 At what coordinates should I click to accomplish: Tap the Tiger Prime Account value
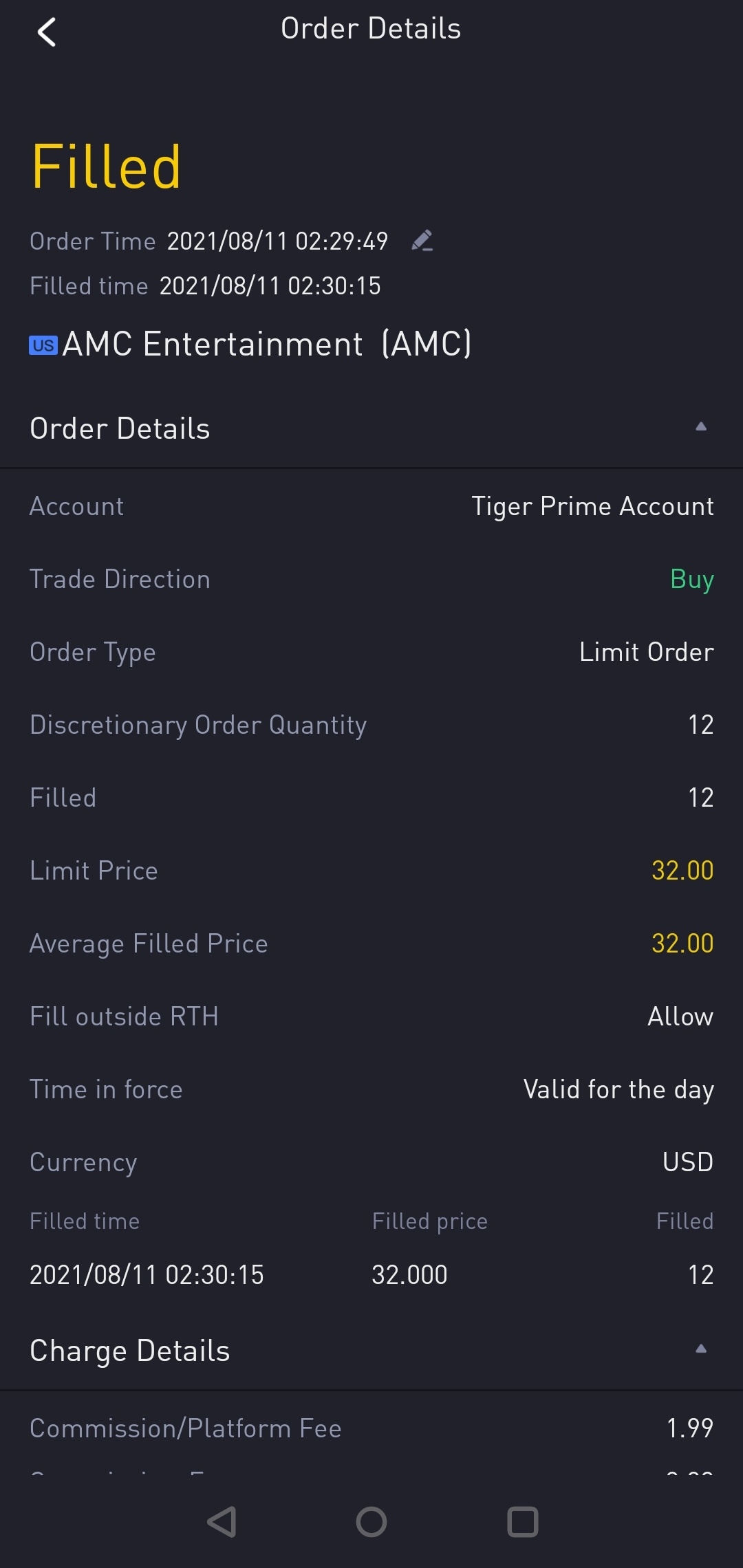tap(592, 506)
